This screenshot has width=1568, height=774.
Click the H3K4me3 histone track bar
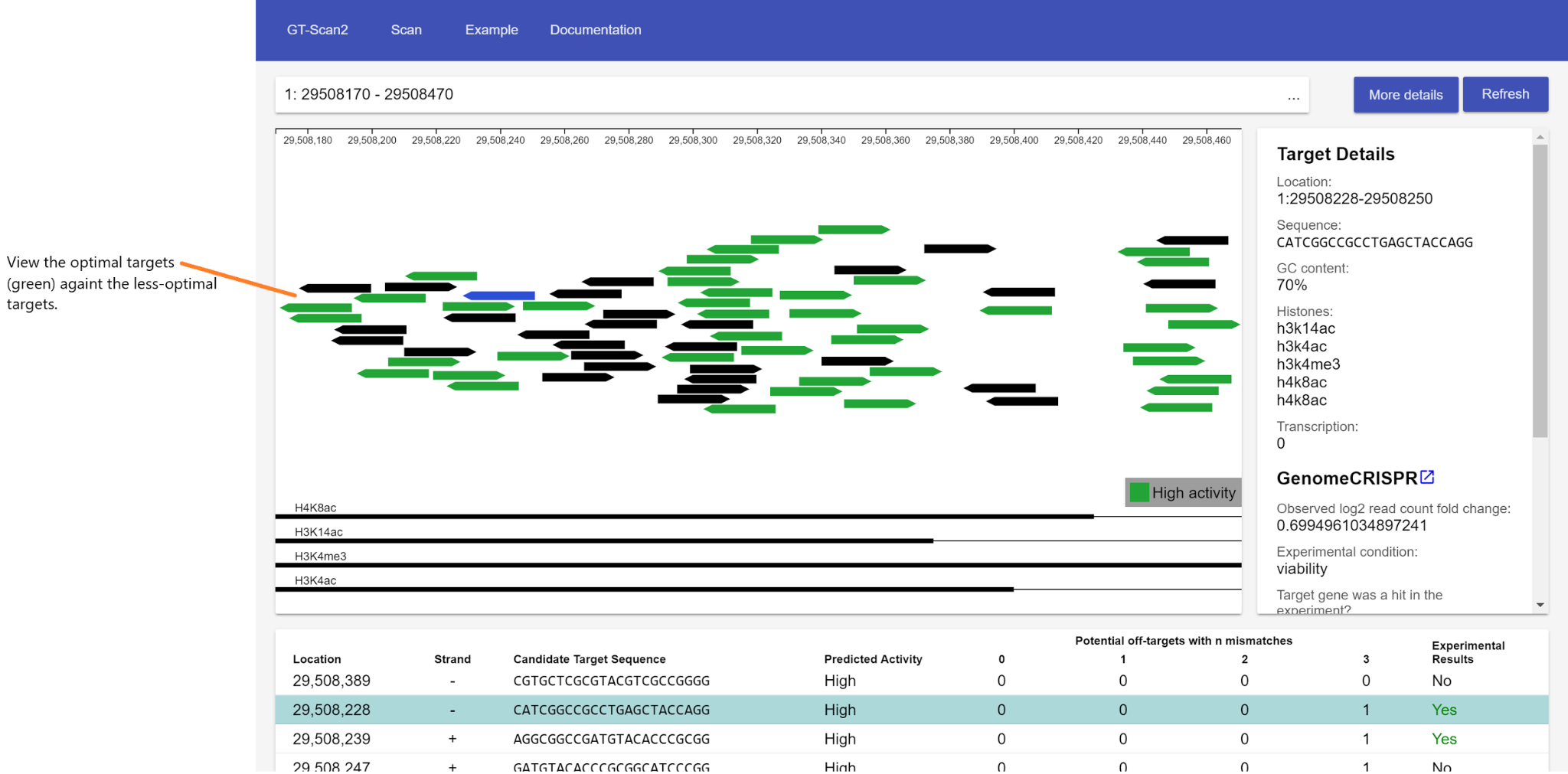click(x=758, y=565)
